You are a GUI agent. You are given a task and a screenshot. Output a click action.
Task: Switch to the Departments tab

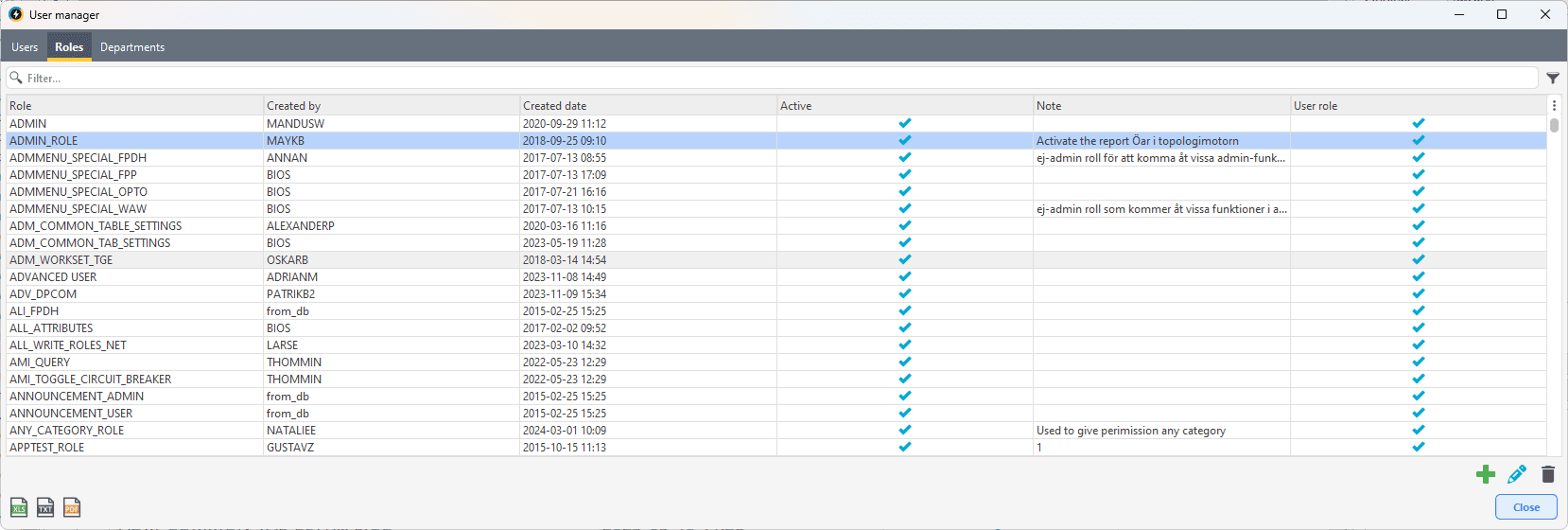point(132,47)
